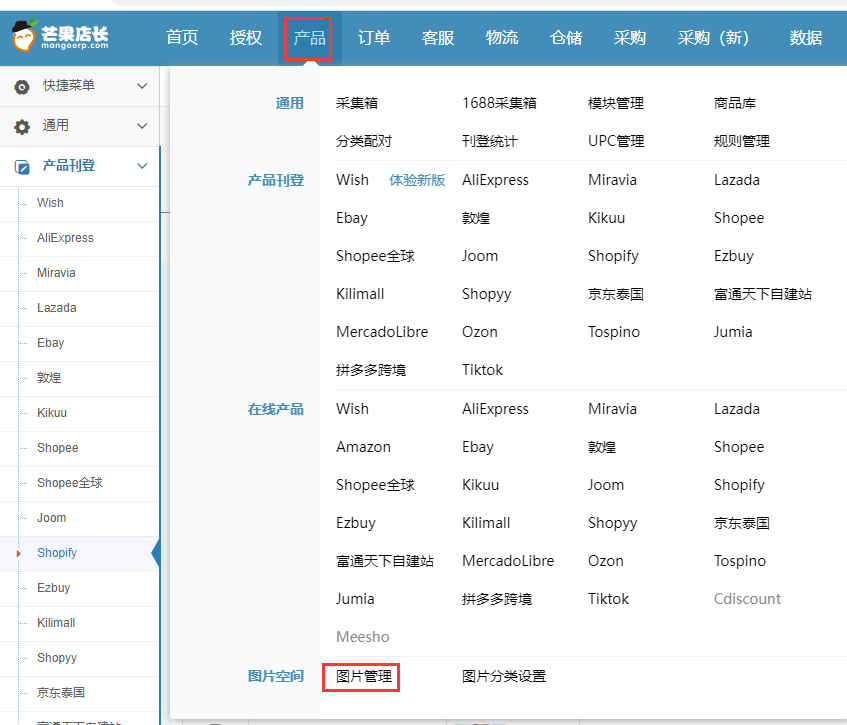The height and width of the screenshot is (725, 847).
Task: Open 采集箱 in the dropdown menu
Action: tap(357, 103)
